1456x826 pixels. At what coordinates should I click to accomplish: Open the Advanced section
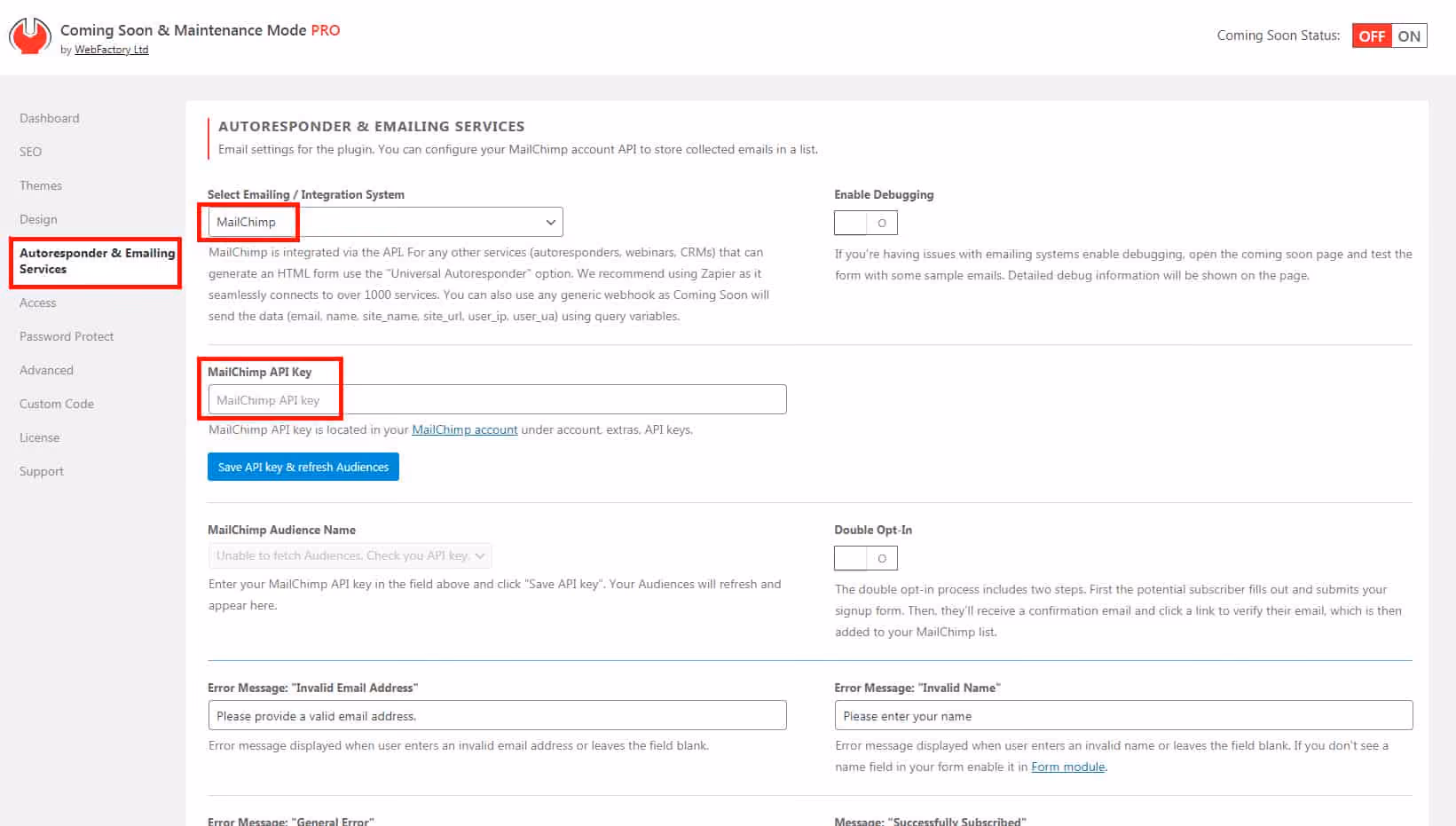pos(46,370)
